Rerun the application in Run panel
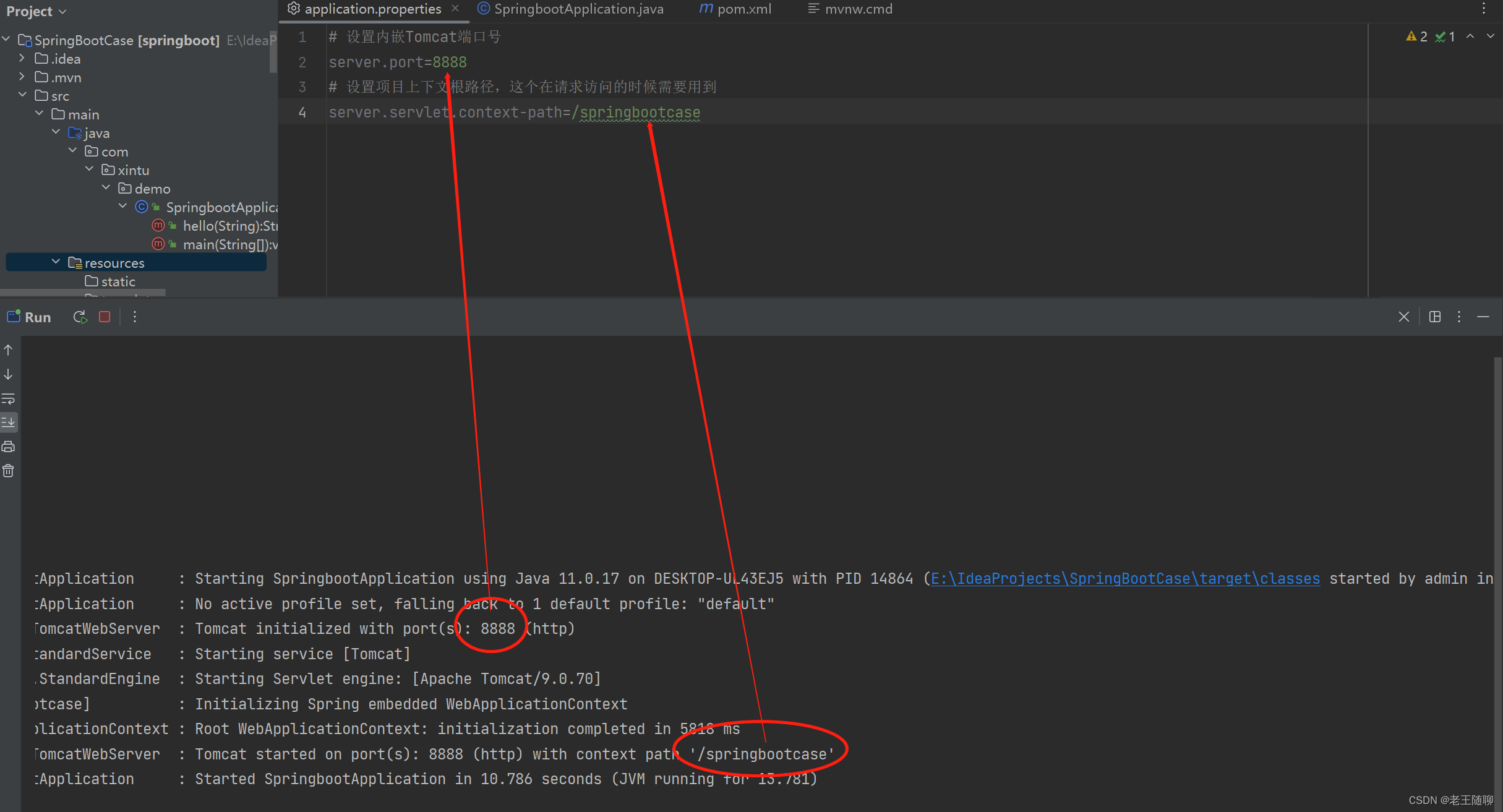 [80, 317]
